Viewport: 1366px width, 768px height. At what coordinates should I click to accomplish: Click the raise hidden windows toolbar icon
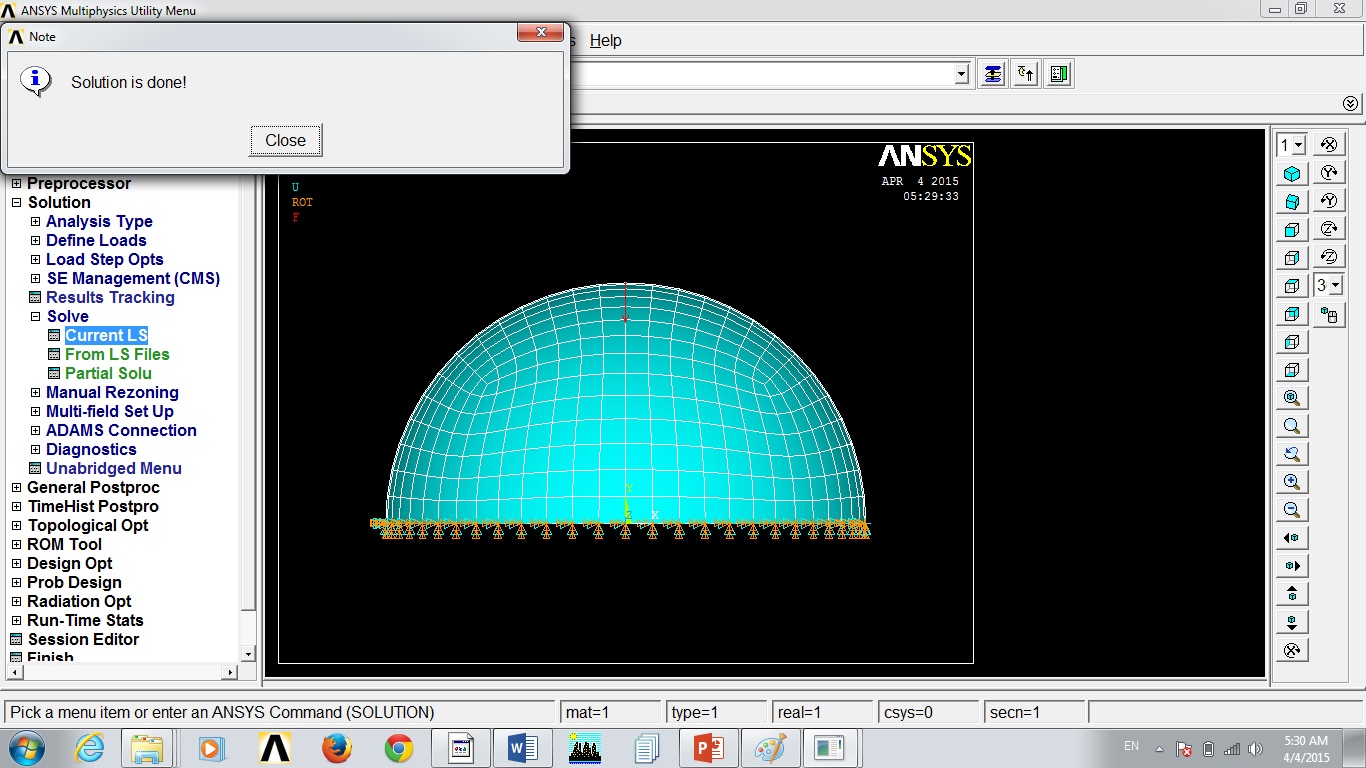click(992, 74)
